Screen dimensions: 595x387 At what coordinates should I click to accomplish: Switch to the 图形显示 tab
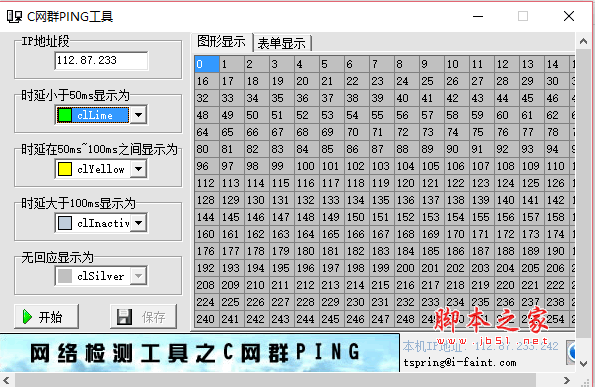[x=221, y=42]
